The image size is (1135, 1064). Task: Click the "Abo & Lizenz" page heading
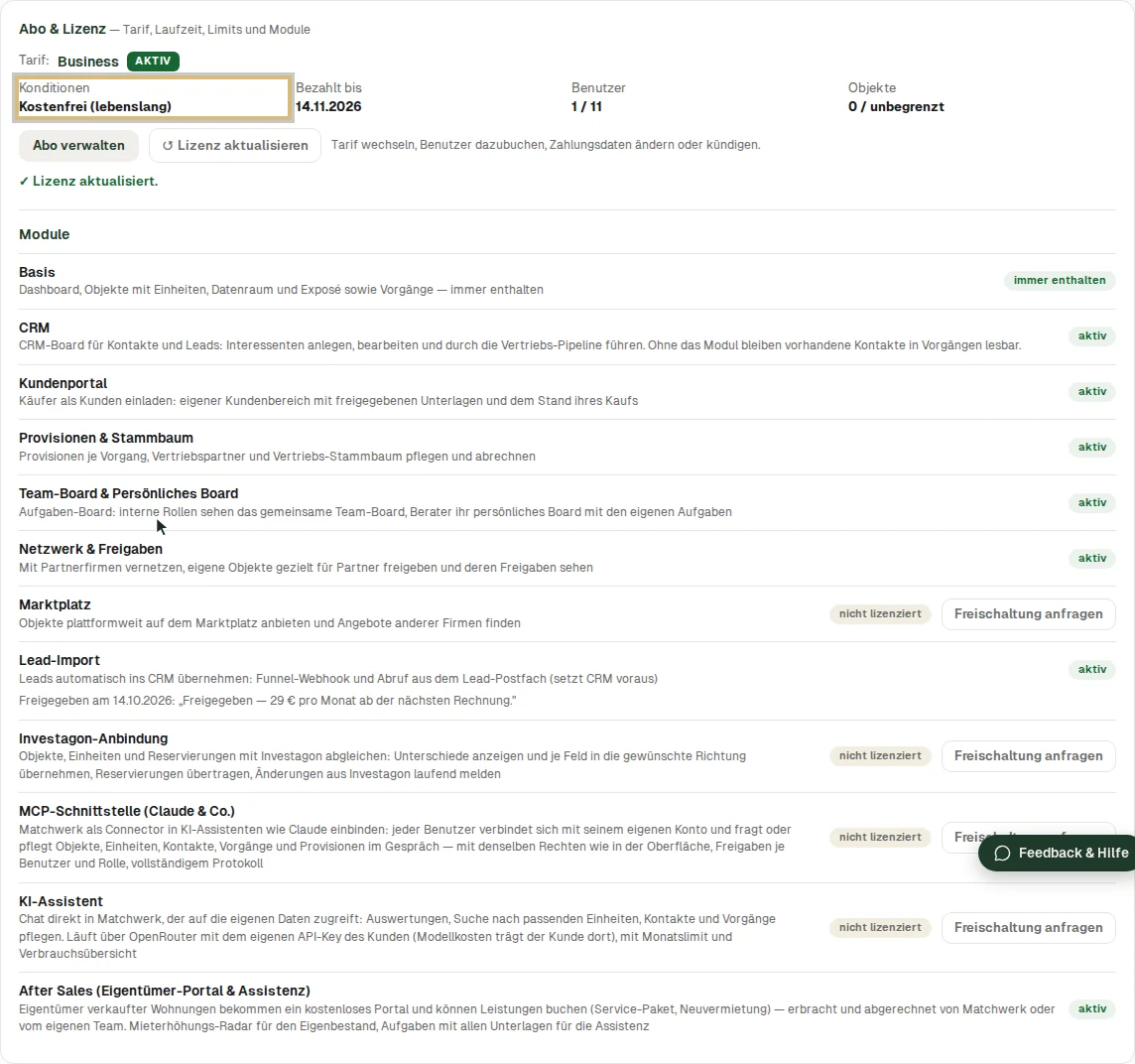click(63, 29)
